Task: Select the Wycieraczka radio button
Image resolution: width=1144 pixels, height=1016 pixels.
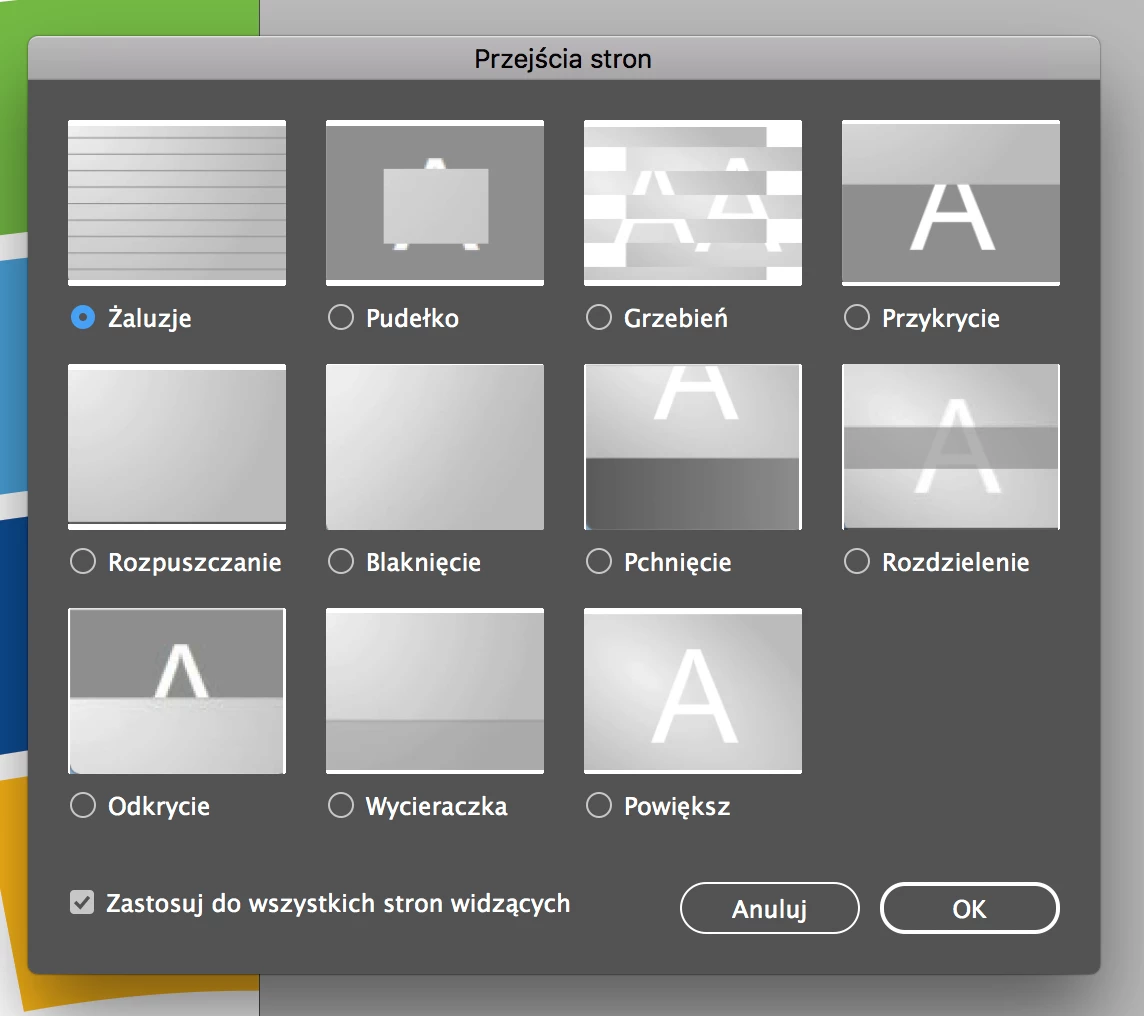Action: click(341, 805)
